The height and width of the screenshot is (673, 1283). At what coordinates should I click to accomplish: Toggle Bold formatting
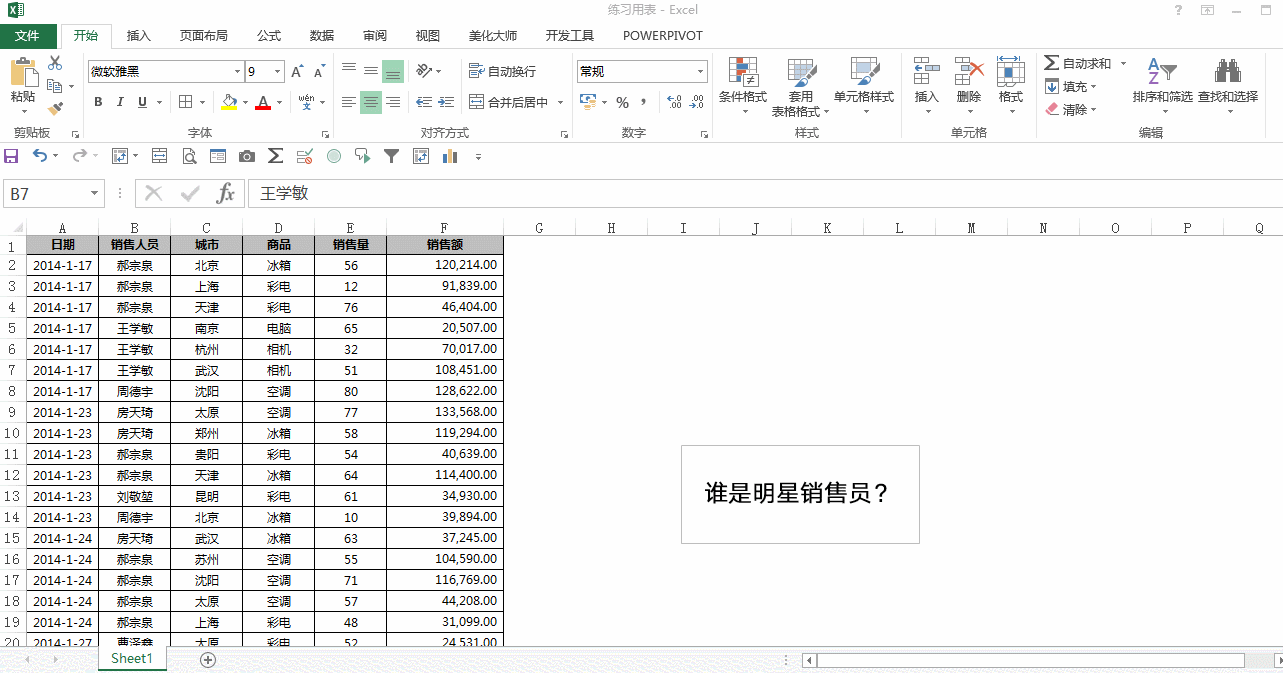tap(98, 102)
